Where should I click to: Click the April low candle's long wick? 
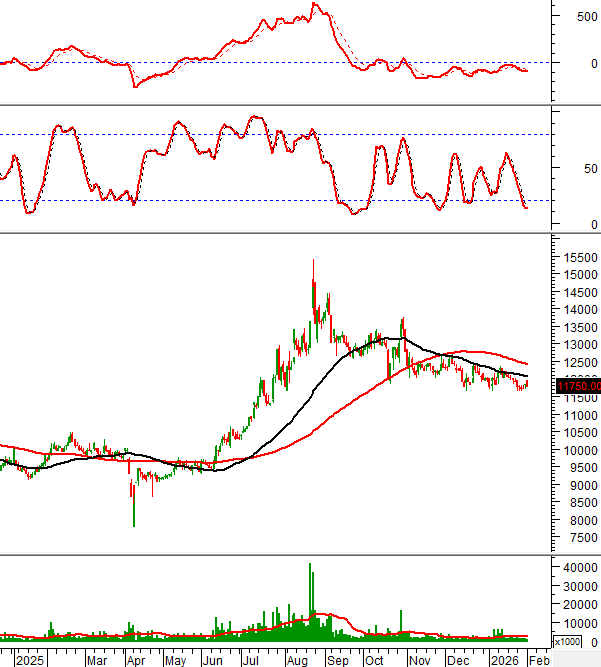tap(134, 512)
